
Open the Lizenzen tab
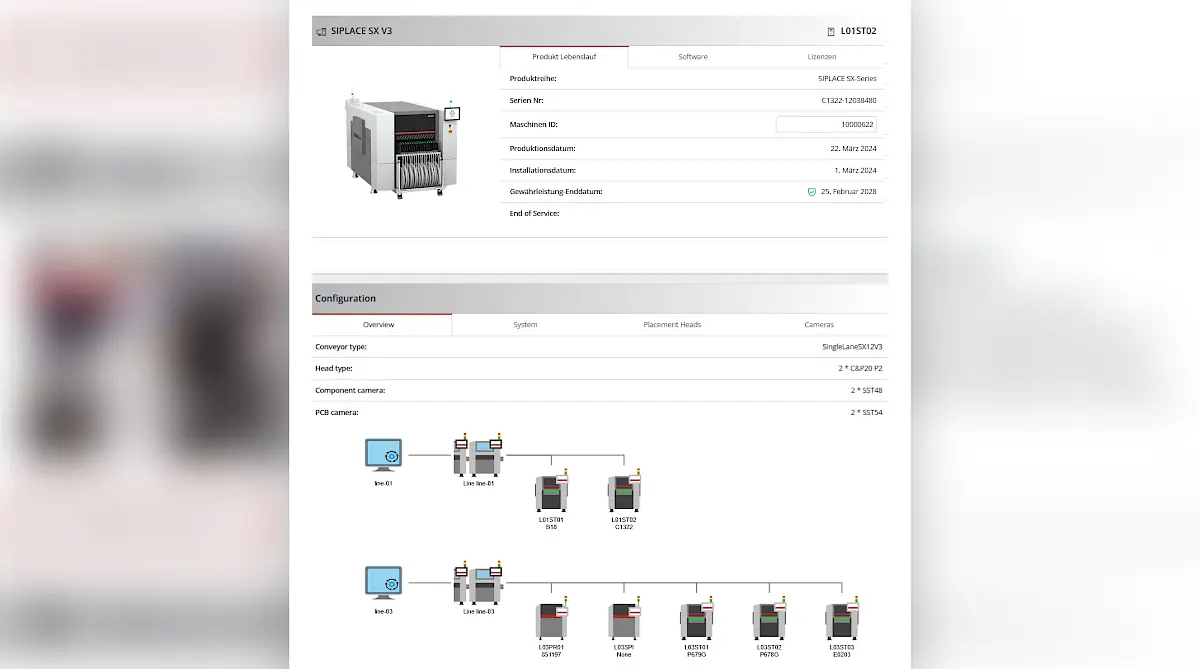point(821,57)
